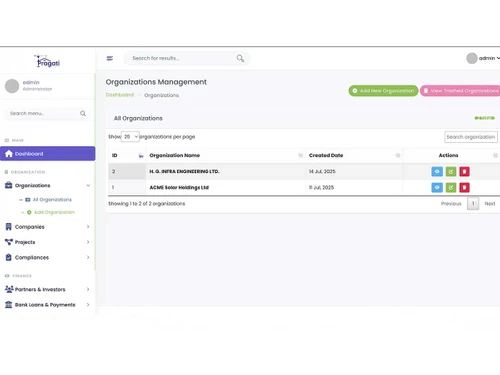Expand the Companies menu chevron
The image size is (500, 375).
pos(88,227)
